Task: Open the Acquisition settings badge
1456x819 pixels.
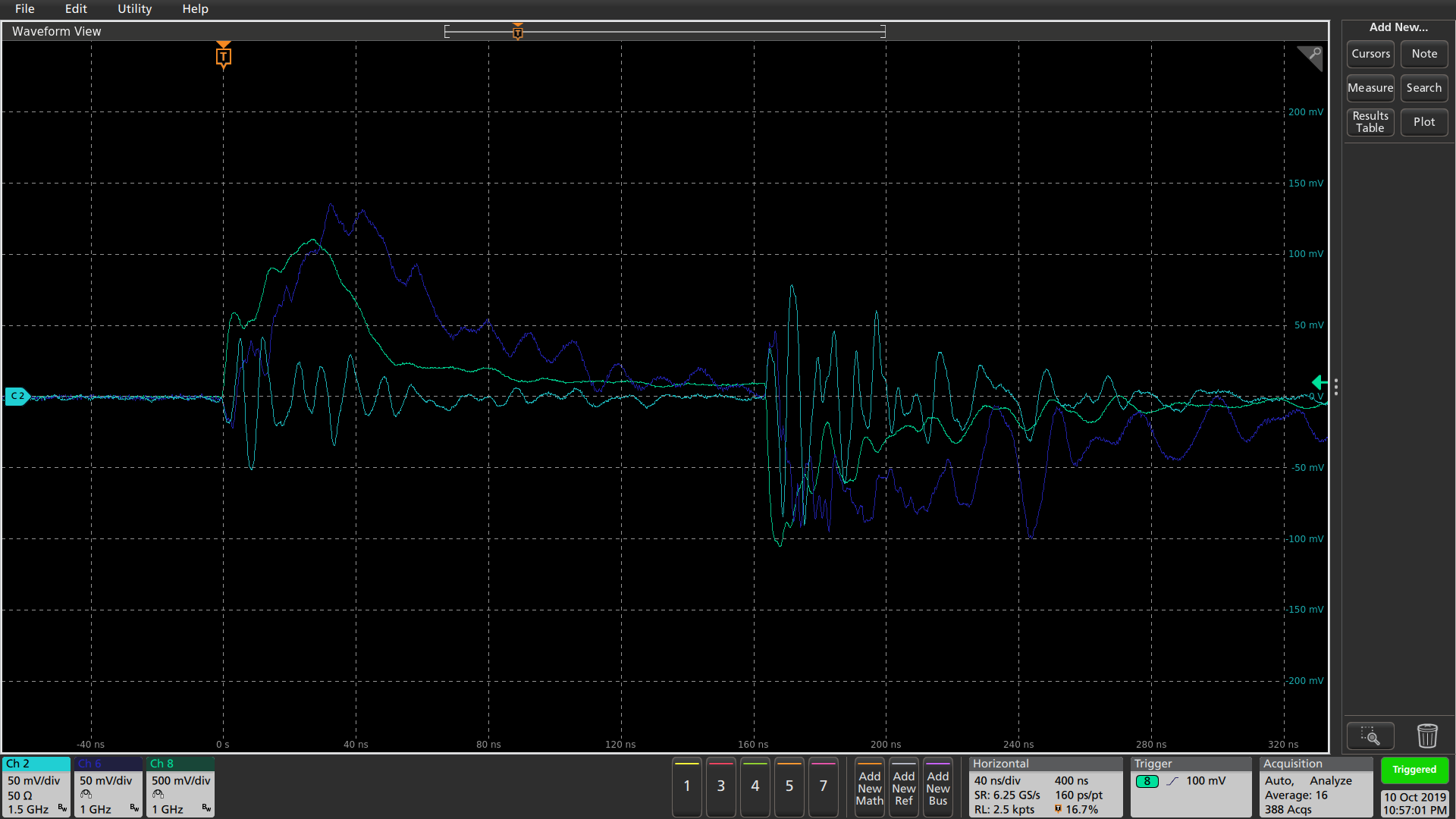Action: 1316,786
